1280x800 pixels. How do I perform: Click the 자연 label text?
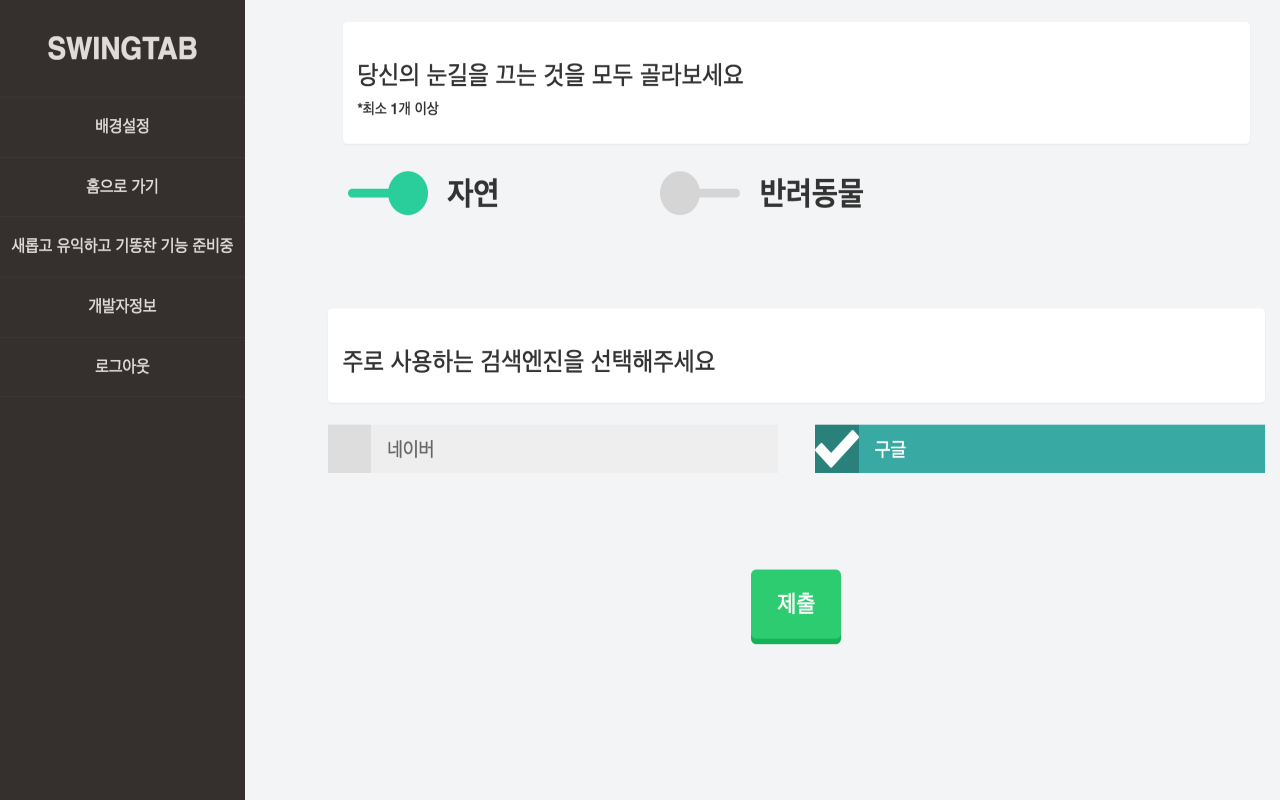pyautogui.click(x=471, y=193)
